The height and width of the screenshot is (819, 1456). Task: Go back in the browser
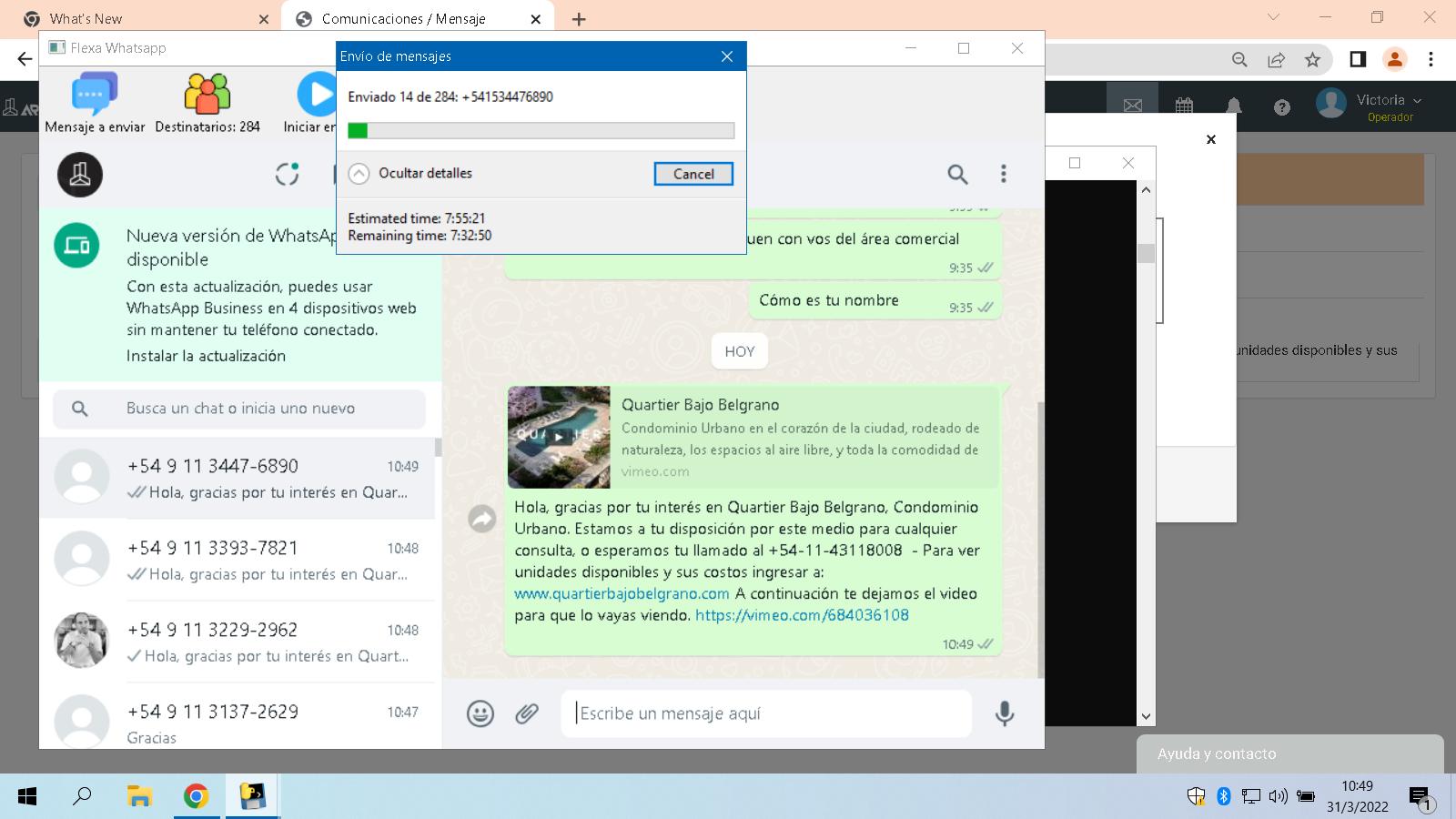click(x=25, y=59)
